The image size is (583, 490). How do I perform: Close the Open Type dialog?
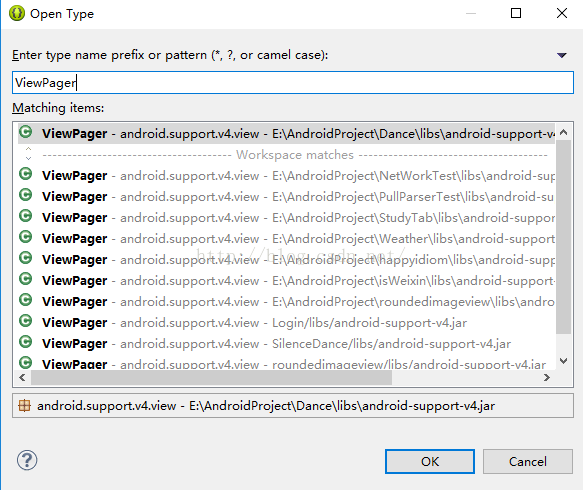coord(562,13)
